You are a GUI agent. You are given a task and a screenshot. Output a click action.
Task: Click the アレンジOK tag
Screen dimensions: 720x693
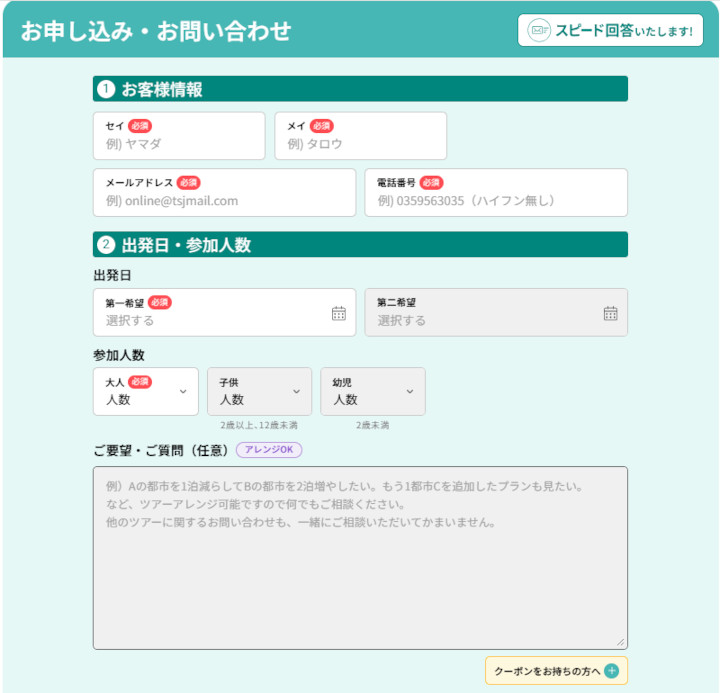(x=269, y=450)
